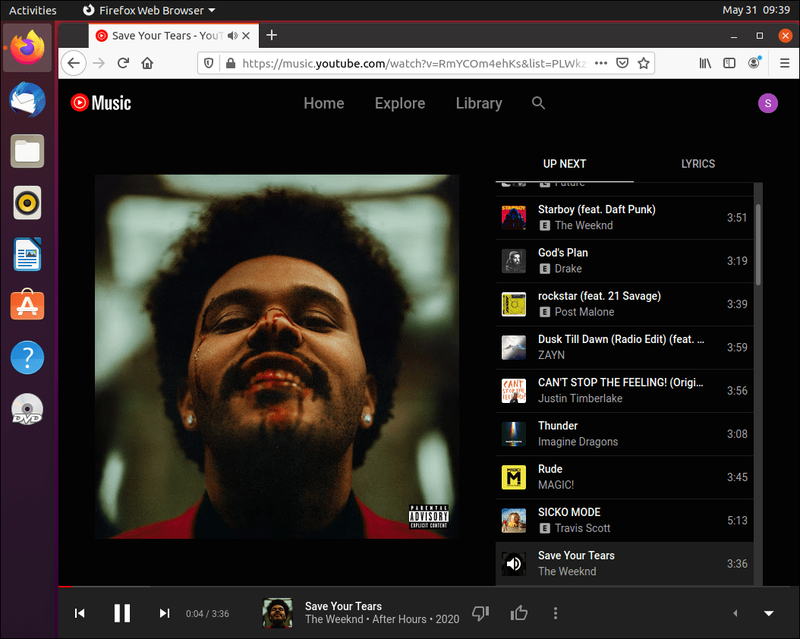The image size is (800, 639).
Task: Go to the YouTube Music logo home
Action: point(101,103)
